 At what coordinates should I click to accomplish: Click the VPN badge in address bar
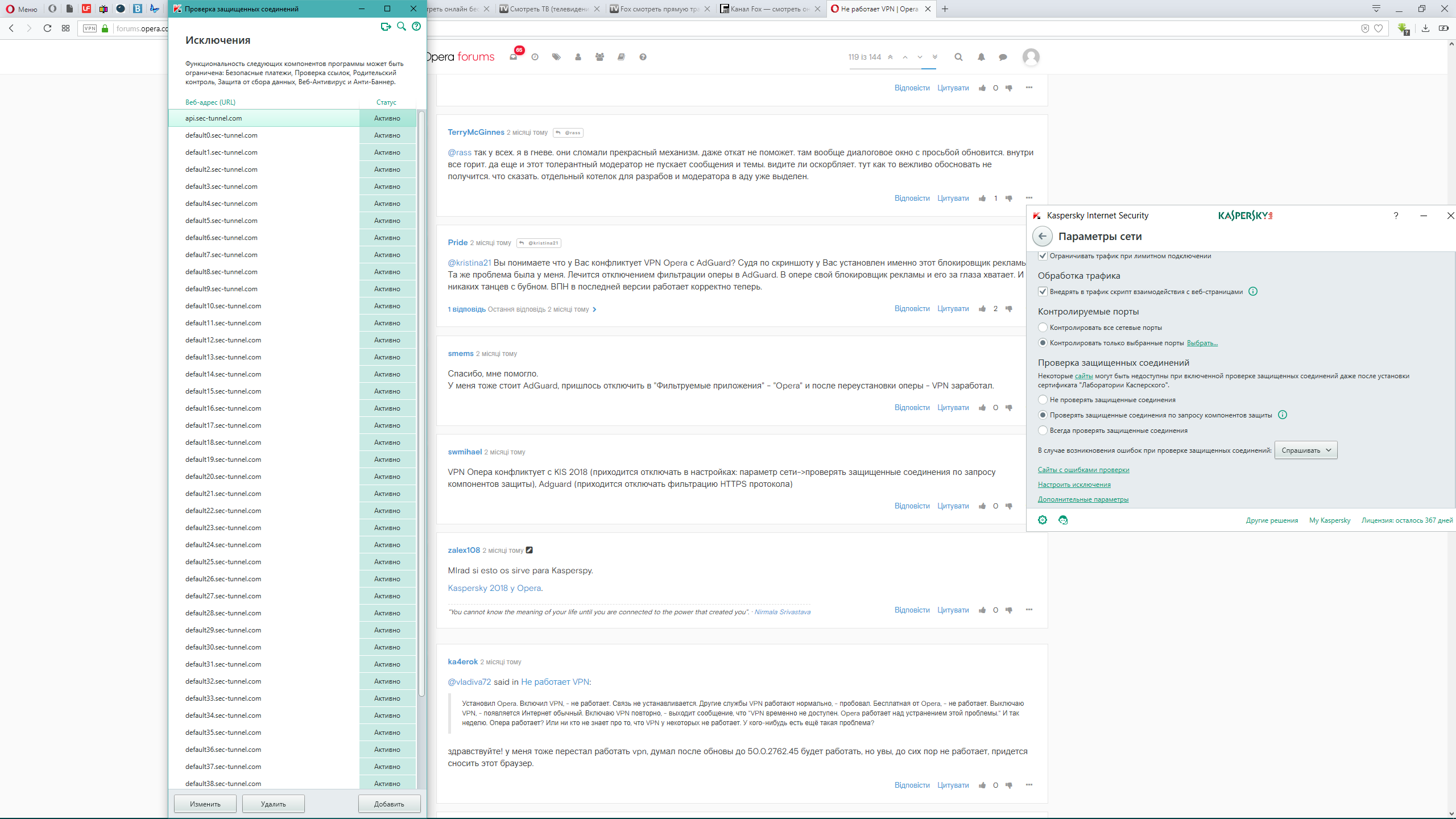tap(90, 28)
